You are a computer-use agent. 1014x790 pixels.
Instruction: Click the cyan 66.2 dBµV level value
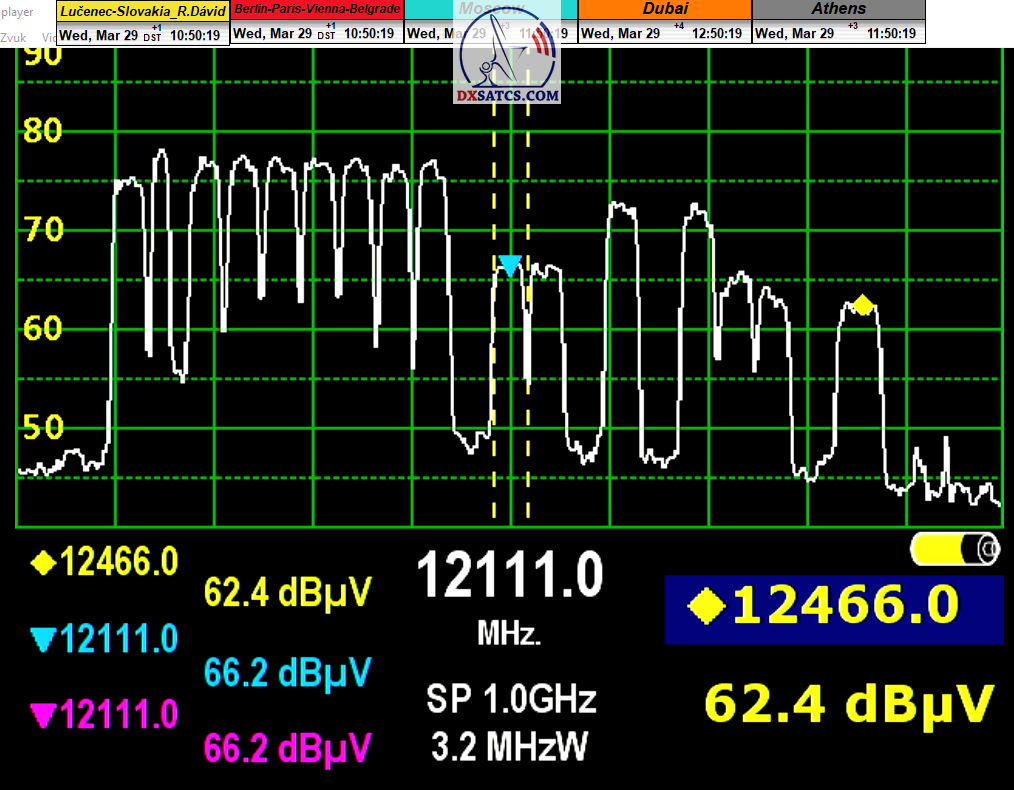(x=288, y=671)
